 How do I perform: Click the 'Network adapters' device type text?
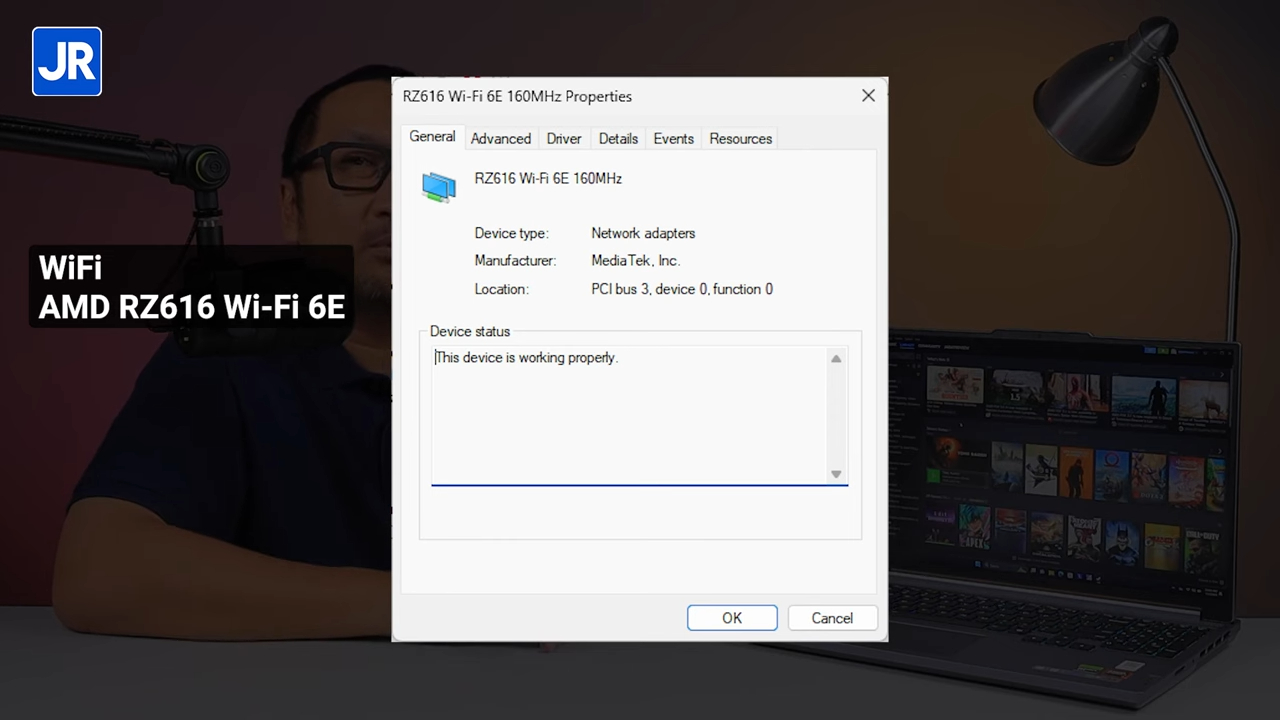point(643,233)
